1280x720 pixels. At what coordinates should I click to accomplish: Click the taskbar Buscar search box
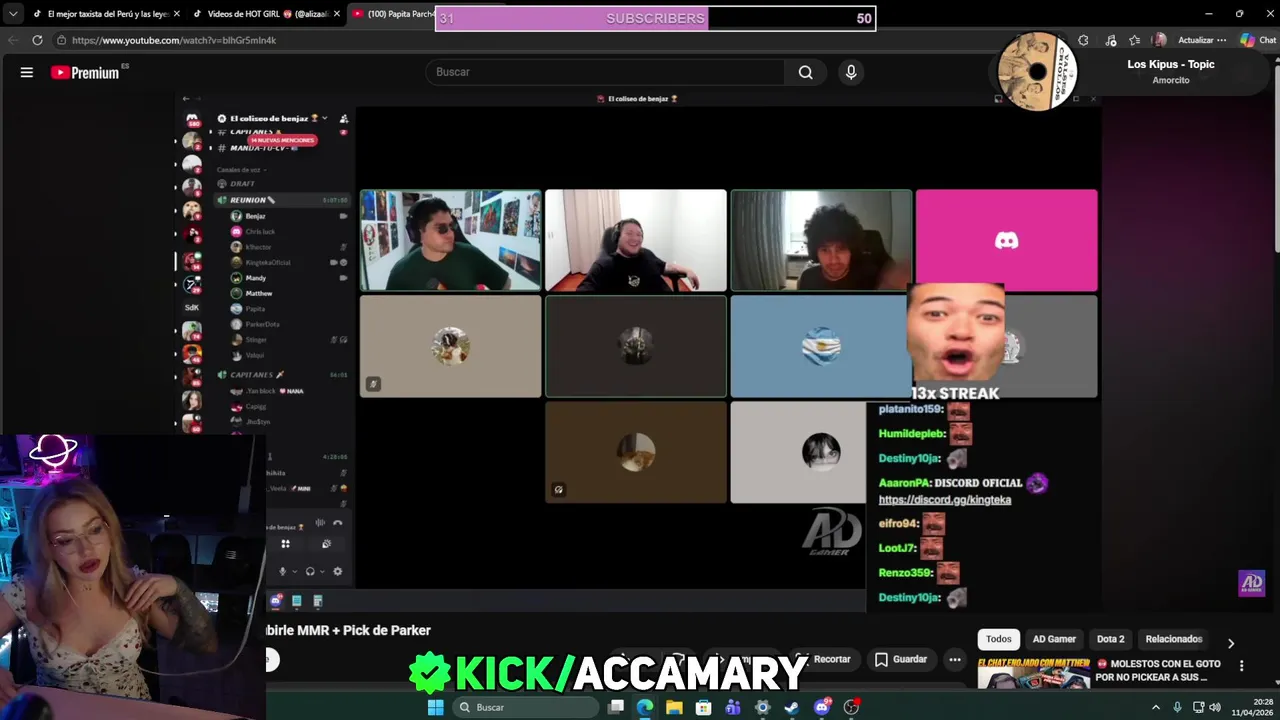[524, 707]
